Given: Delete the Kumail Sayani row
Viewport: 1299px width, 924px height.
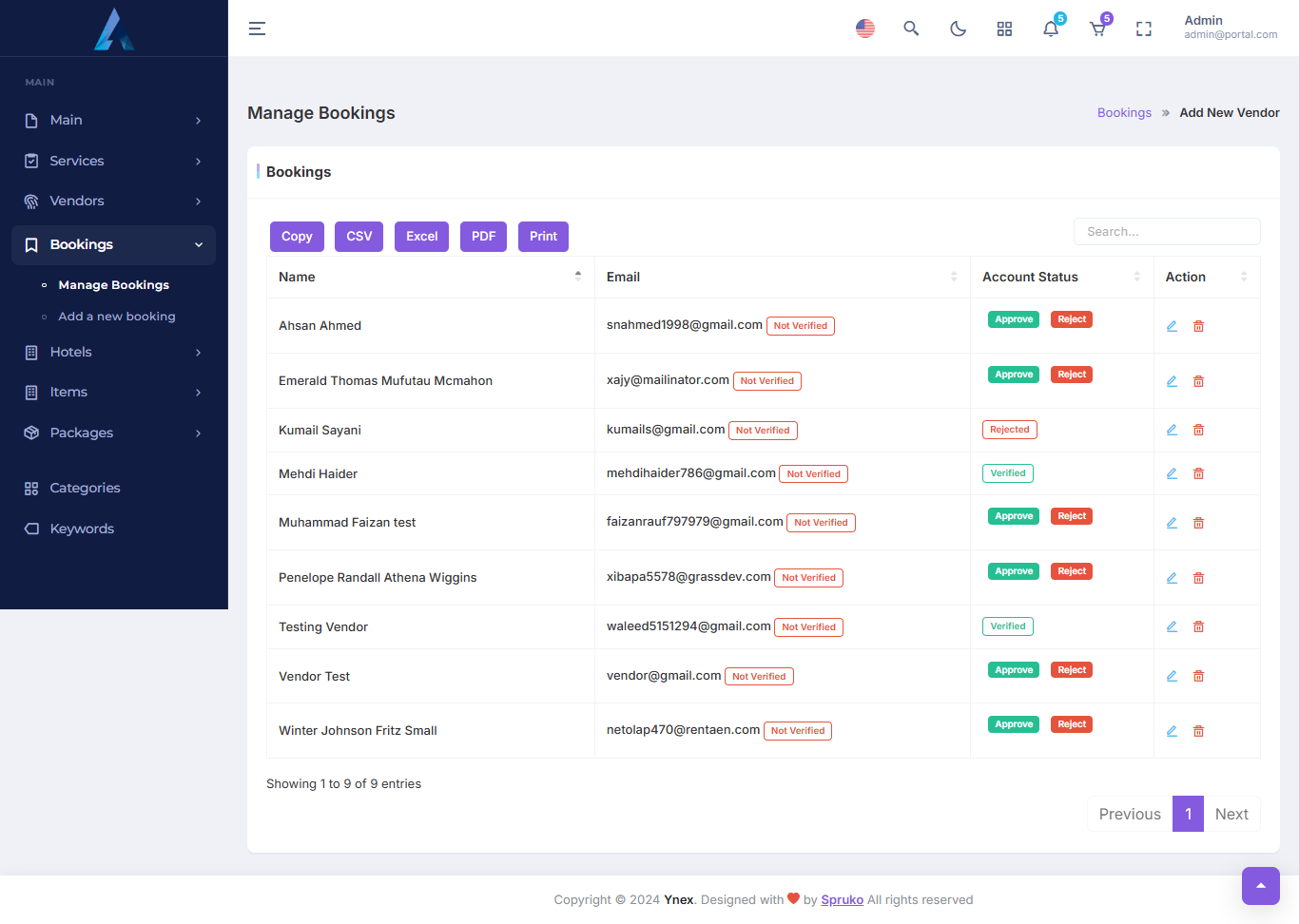Looking at the screenshot, I should (x=1198, y=430).
